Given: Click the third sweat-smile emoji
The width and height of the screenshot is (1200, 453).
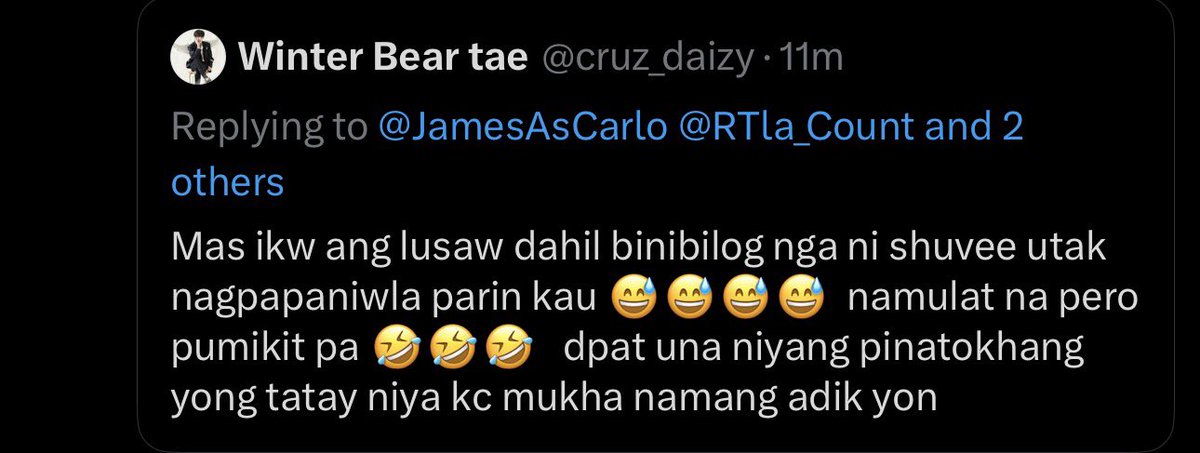Looking at the screenshot, I should click(x=733, y=299).
